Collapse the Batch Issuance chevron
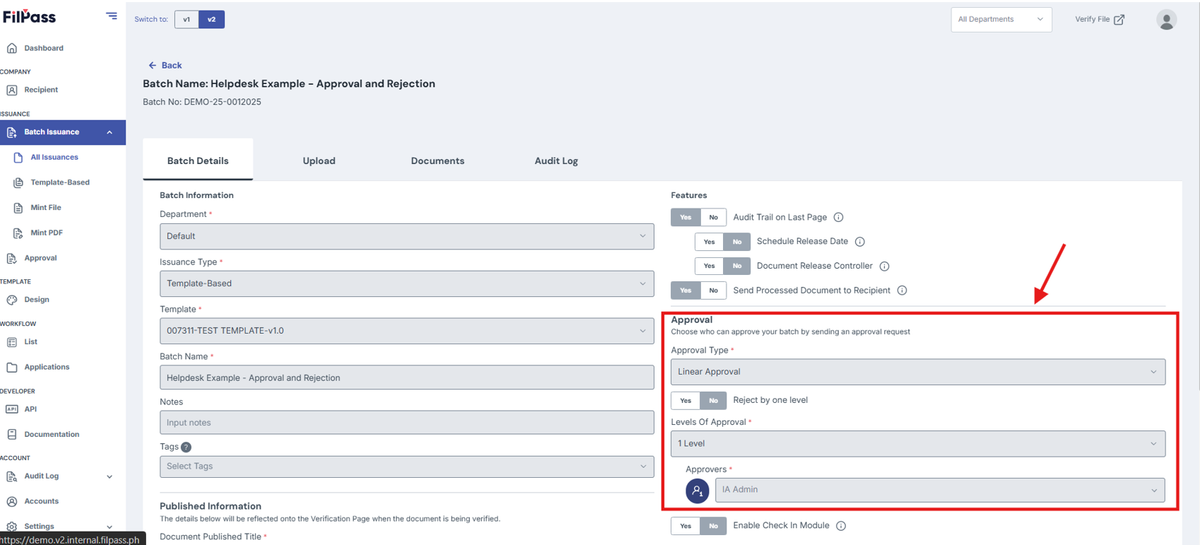The width and height of the screenshot is (1200, 545). coord(108,132)
